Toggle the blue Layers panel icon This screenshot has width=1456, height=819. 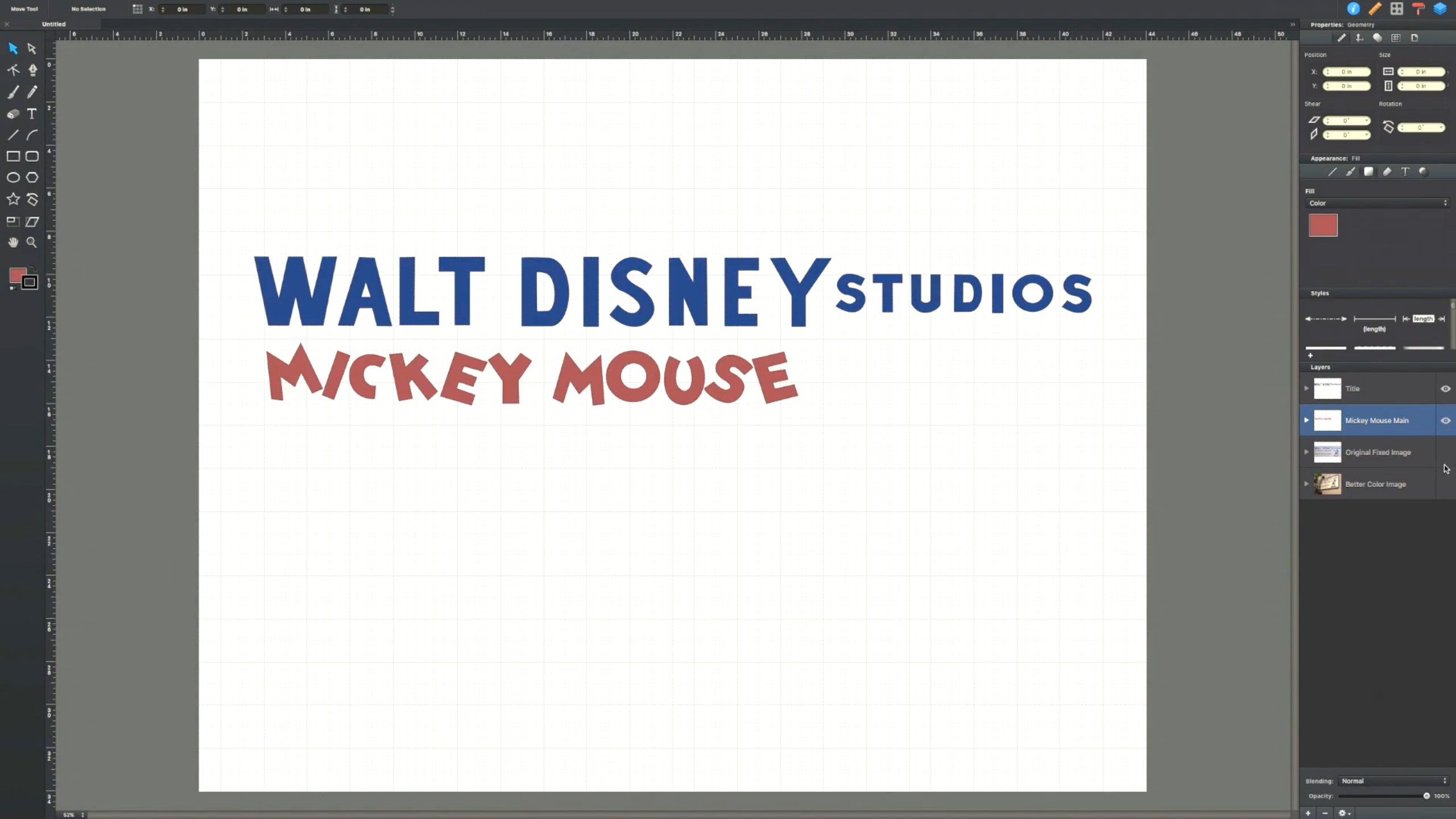[1440, 9]
